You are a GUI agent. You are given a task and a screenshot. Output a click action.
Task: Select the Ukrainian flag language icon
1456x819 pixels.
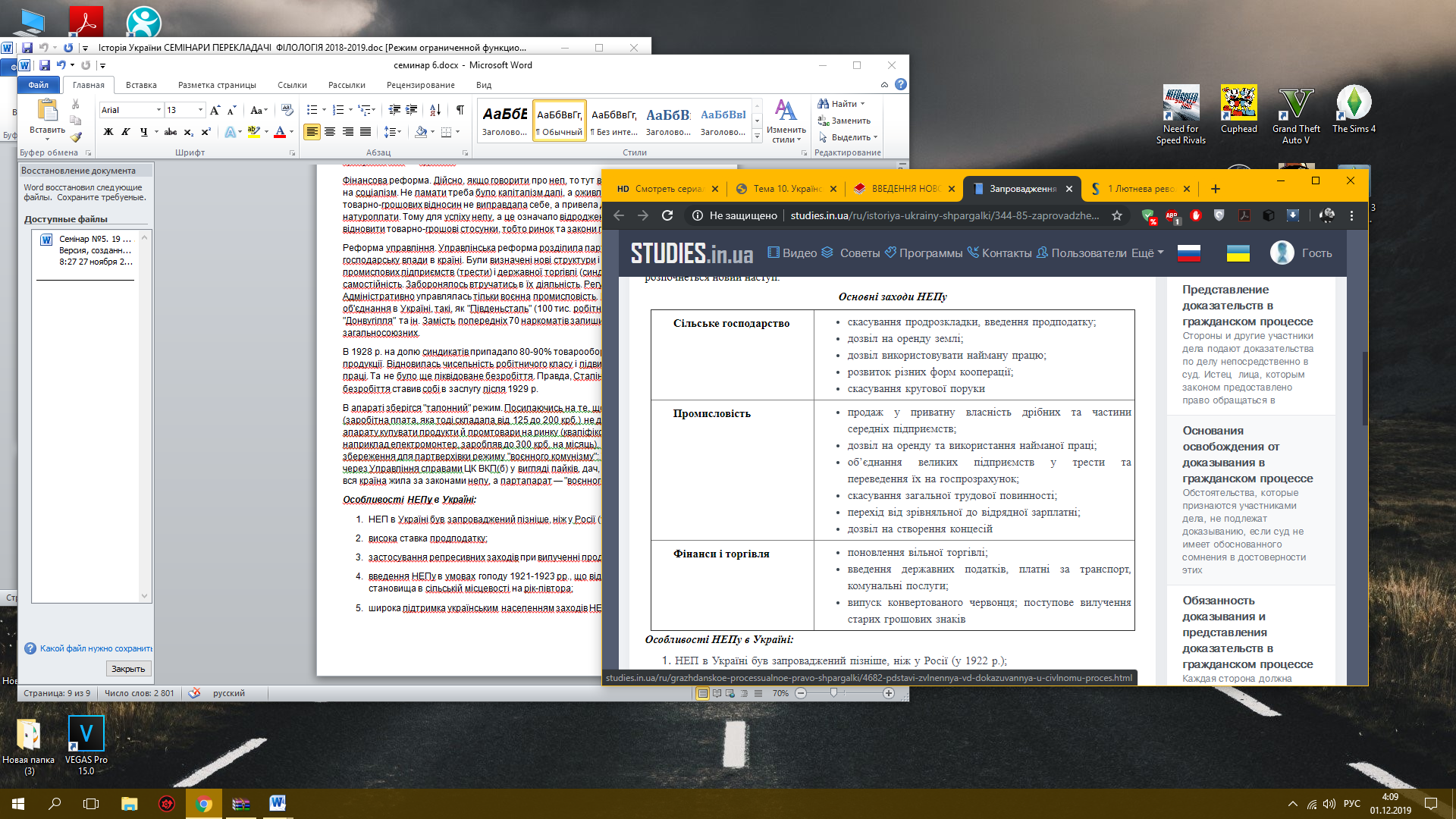click(1238, 253)
